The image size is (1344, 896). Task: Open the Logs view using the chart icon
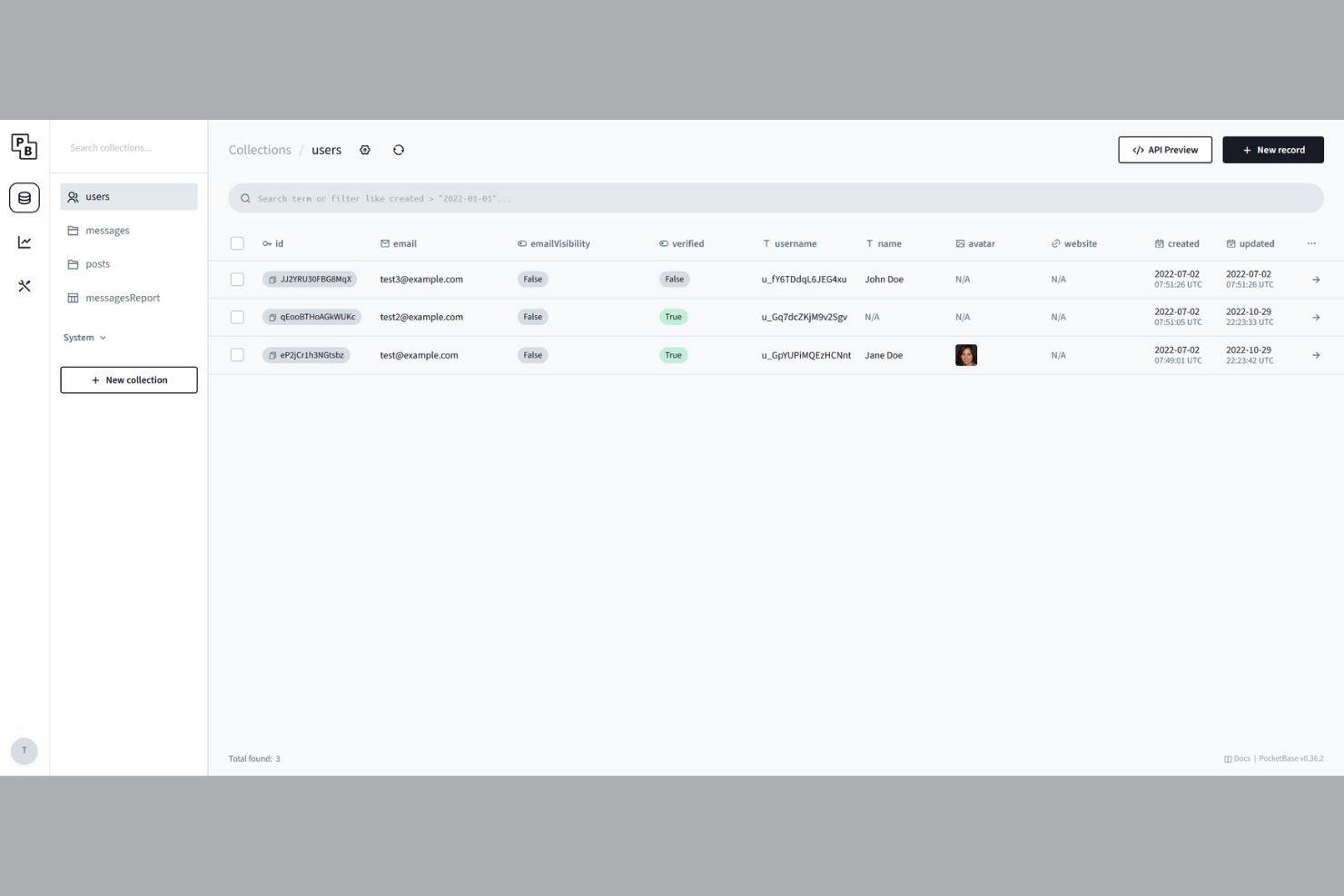click(24, 241)
